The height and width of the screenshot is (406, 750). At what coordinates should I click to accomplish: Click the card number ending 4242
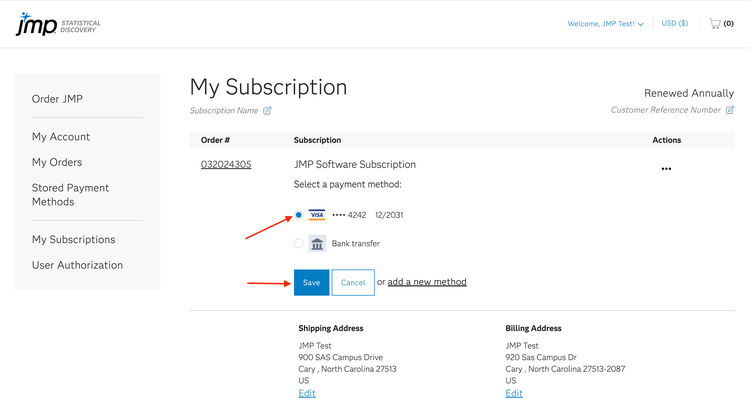349,215
